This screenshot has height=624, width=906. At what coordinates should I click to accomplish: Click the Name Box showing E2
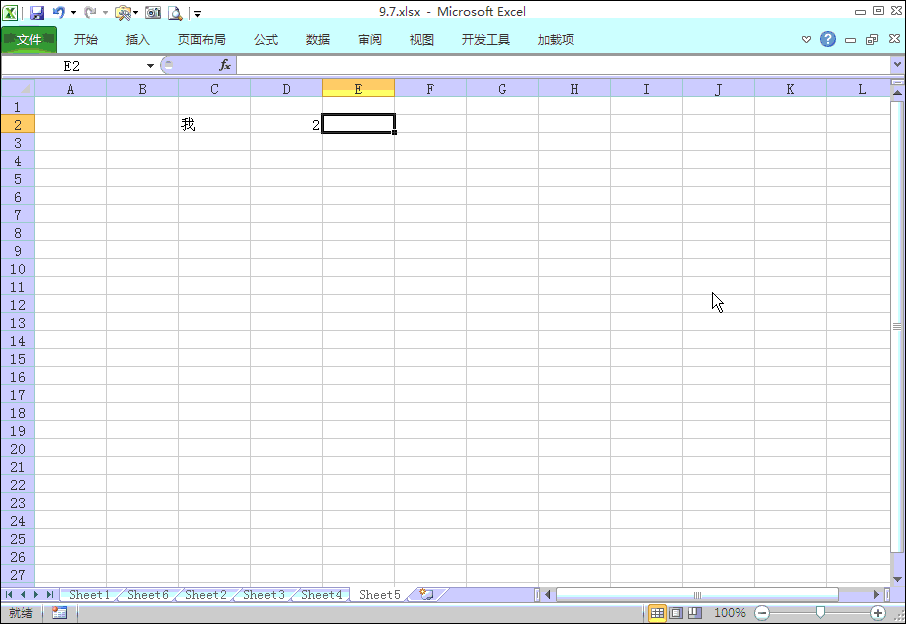(72, 66)
